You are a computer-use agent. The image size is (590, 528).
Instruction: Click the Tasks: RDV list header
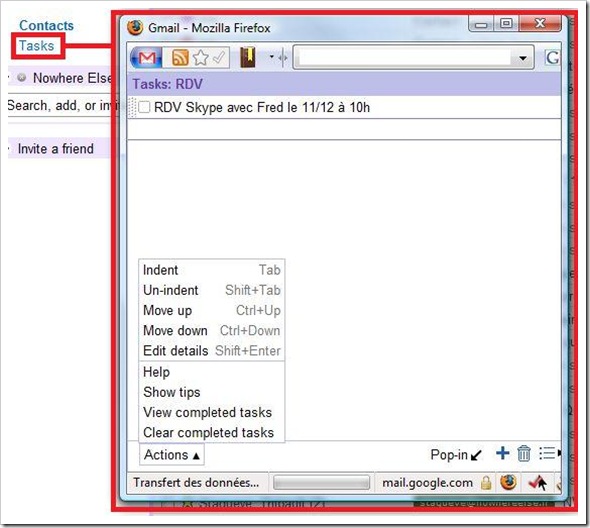(344, 84)
